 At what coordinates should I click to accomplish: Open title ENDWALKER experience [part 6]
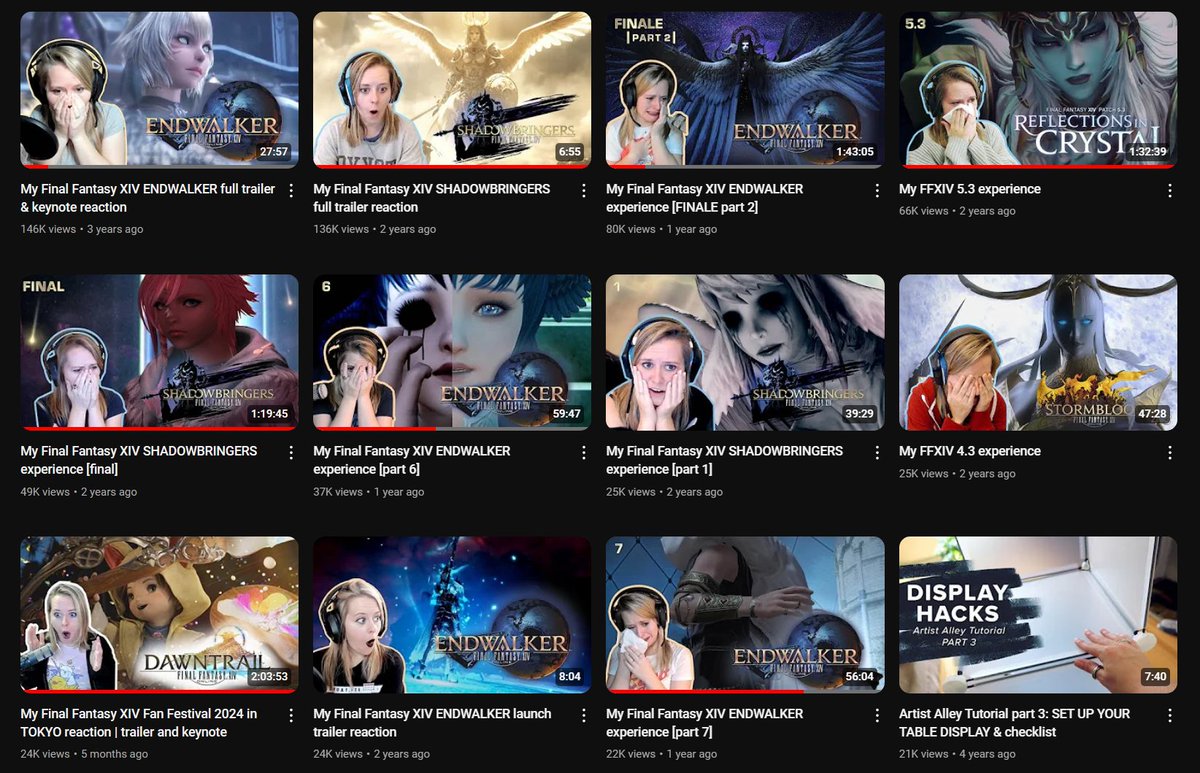[412, 460]
